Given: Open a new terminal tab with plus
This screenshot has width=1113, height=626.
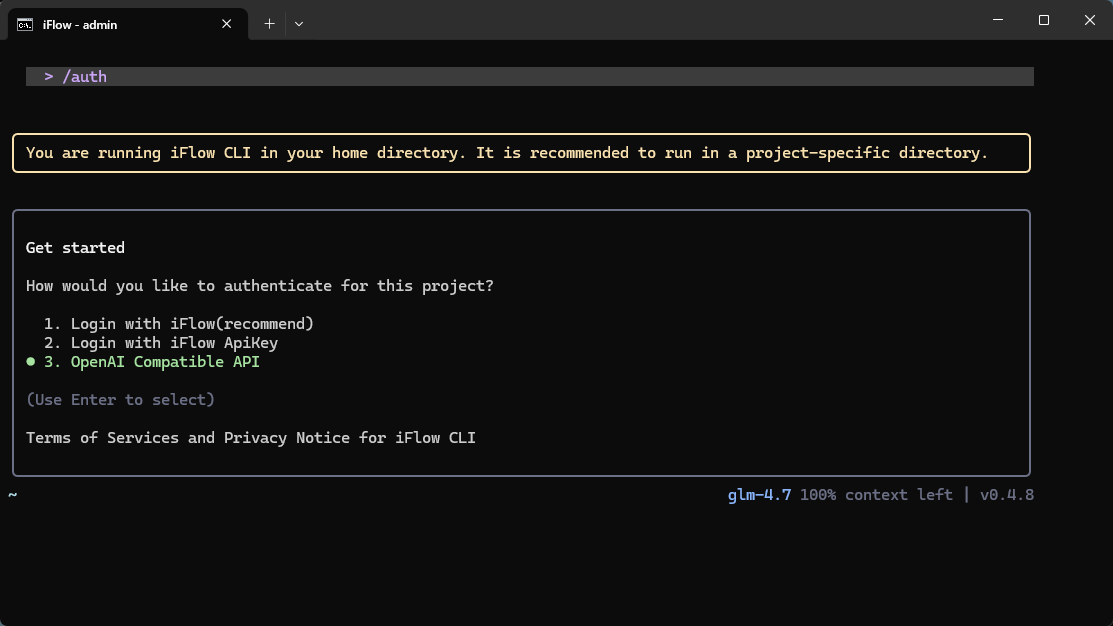Looking at the screenshot, I should (269, 24).
